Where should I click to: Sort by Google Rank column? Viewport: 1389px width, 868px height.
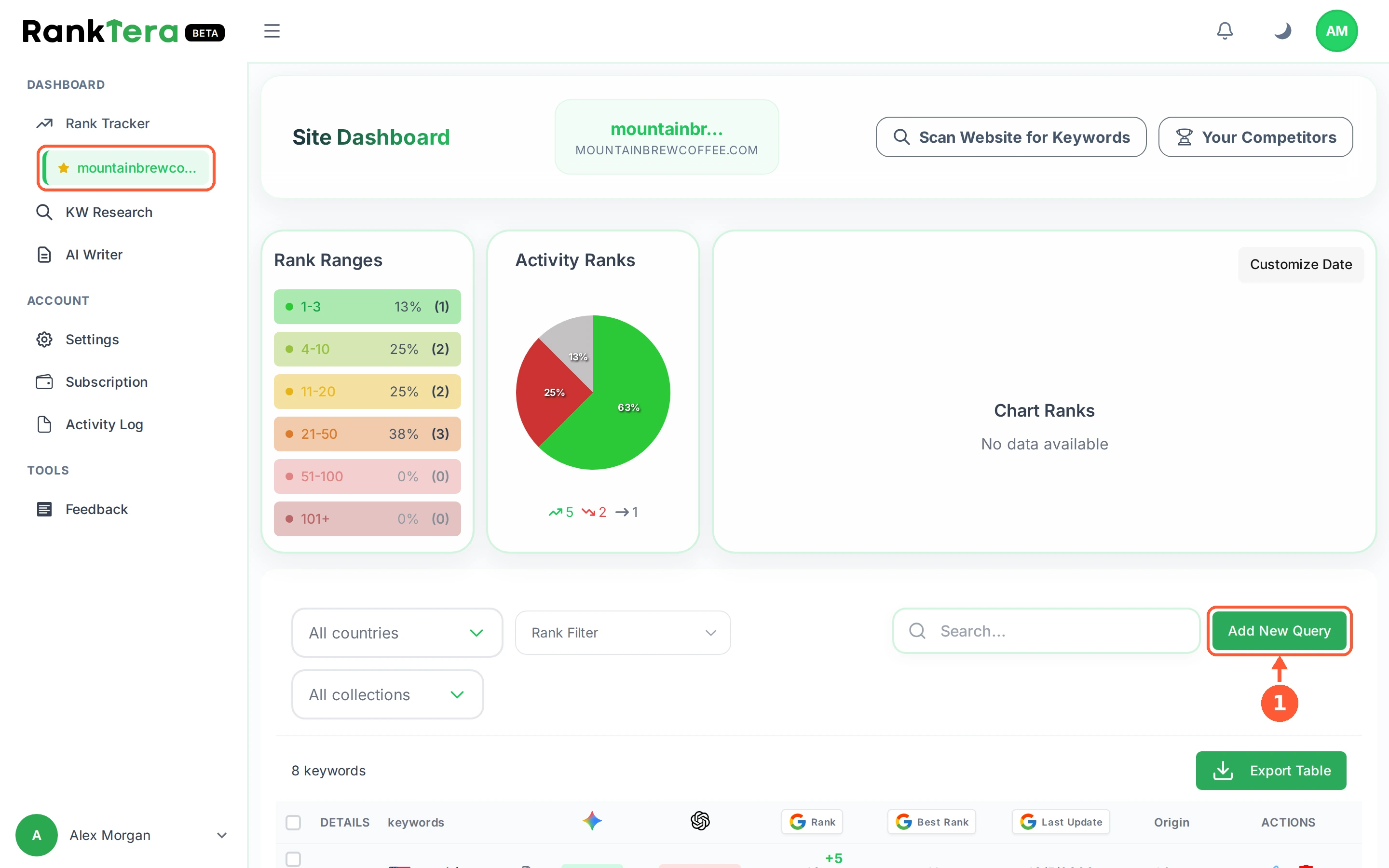click(812, 822)
